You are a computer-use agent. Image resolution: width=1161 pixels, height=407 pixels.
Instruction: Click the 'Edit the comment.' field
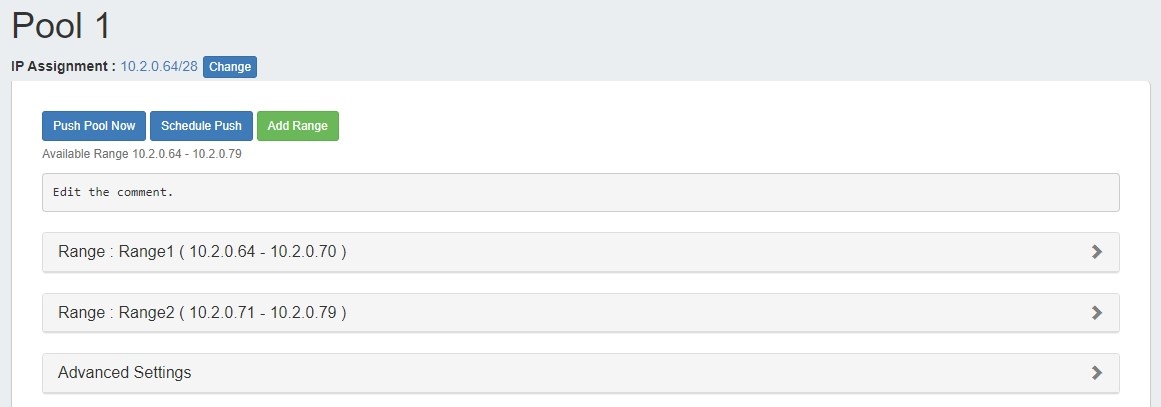pos(580,192)
